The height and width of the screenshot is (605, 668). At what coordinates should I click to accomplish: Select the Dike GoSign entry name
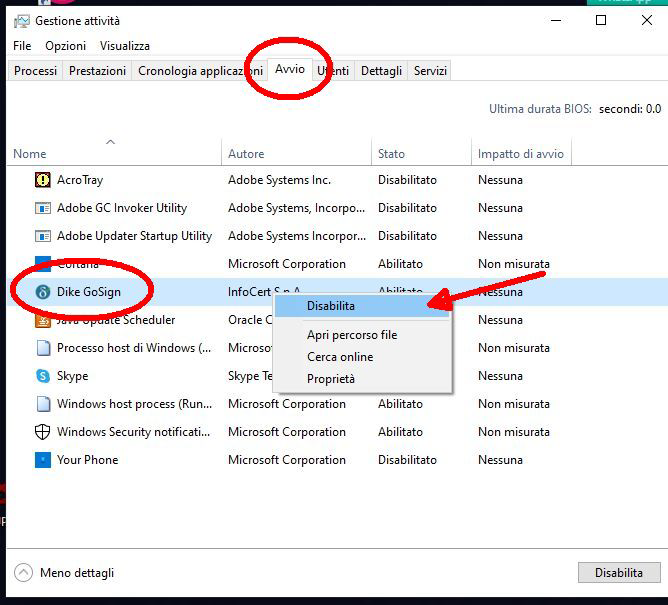click(x=89, y=292)
